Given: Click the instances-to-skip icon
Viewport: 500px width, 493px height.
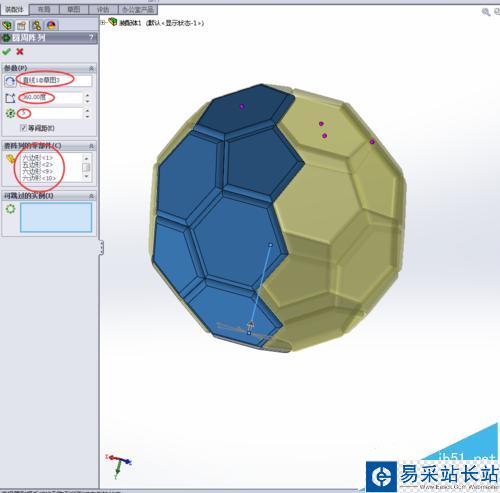Looking at the screenshot, I should pyautogui.click(x=10, y=209).
